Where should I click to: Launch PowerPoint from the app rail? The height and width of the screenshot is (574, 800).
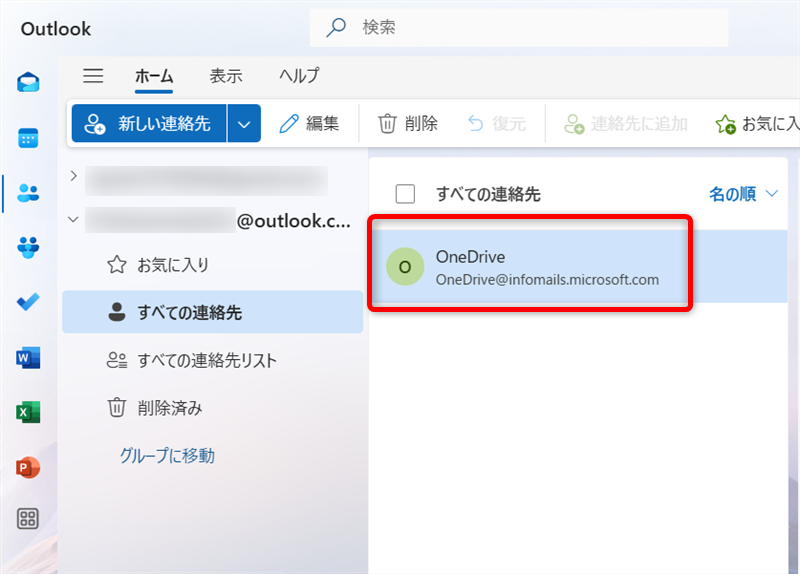[29, 466]
